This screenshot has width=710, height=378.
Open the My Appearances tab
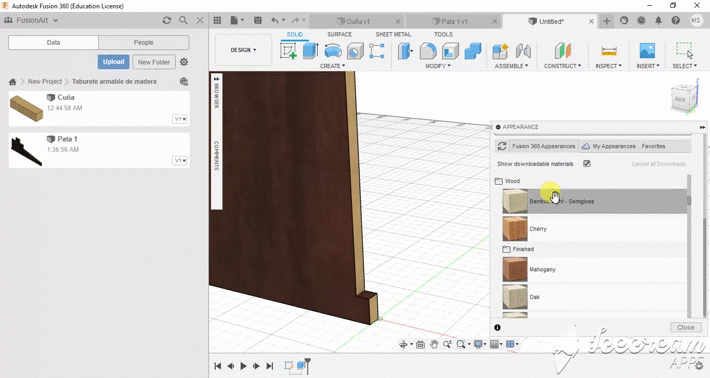pos(609,146)
